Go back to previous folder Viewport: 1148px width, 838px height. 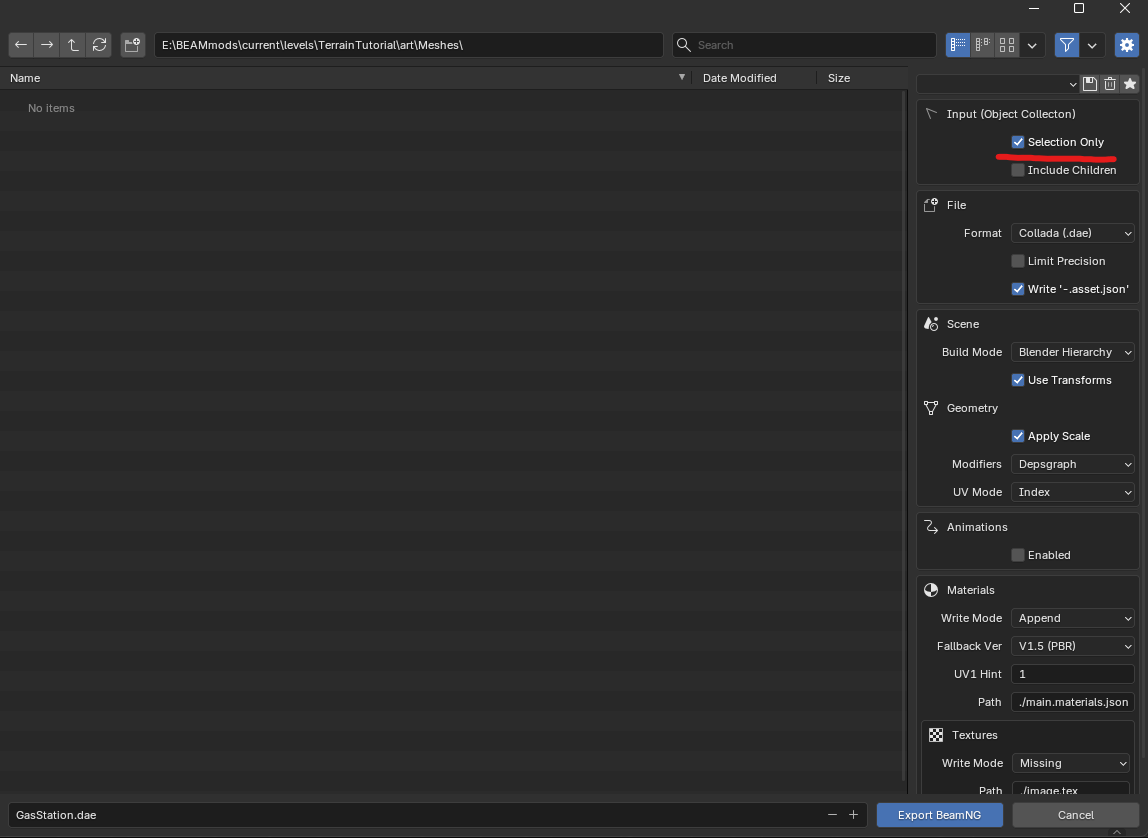[x=21, y=45]
